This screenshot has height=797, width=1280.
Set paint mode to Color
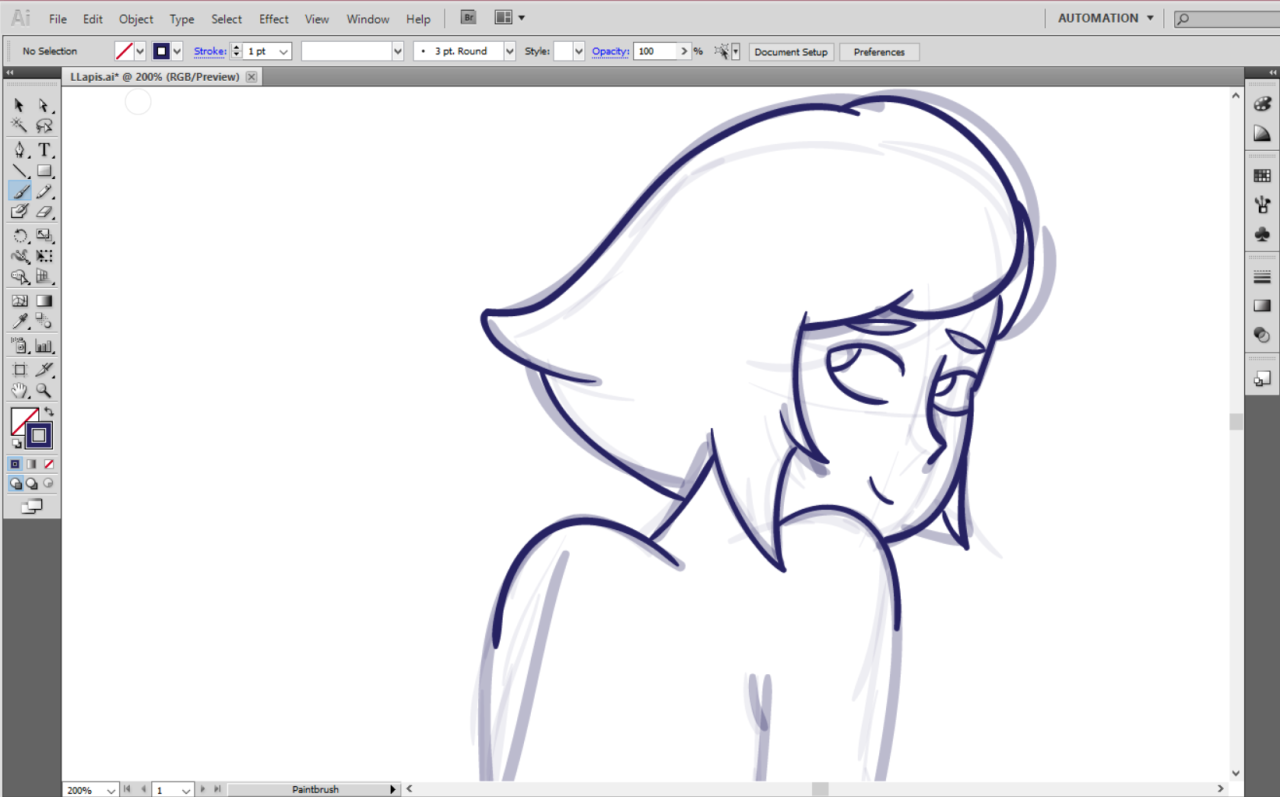point(16,464)
